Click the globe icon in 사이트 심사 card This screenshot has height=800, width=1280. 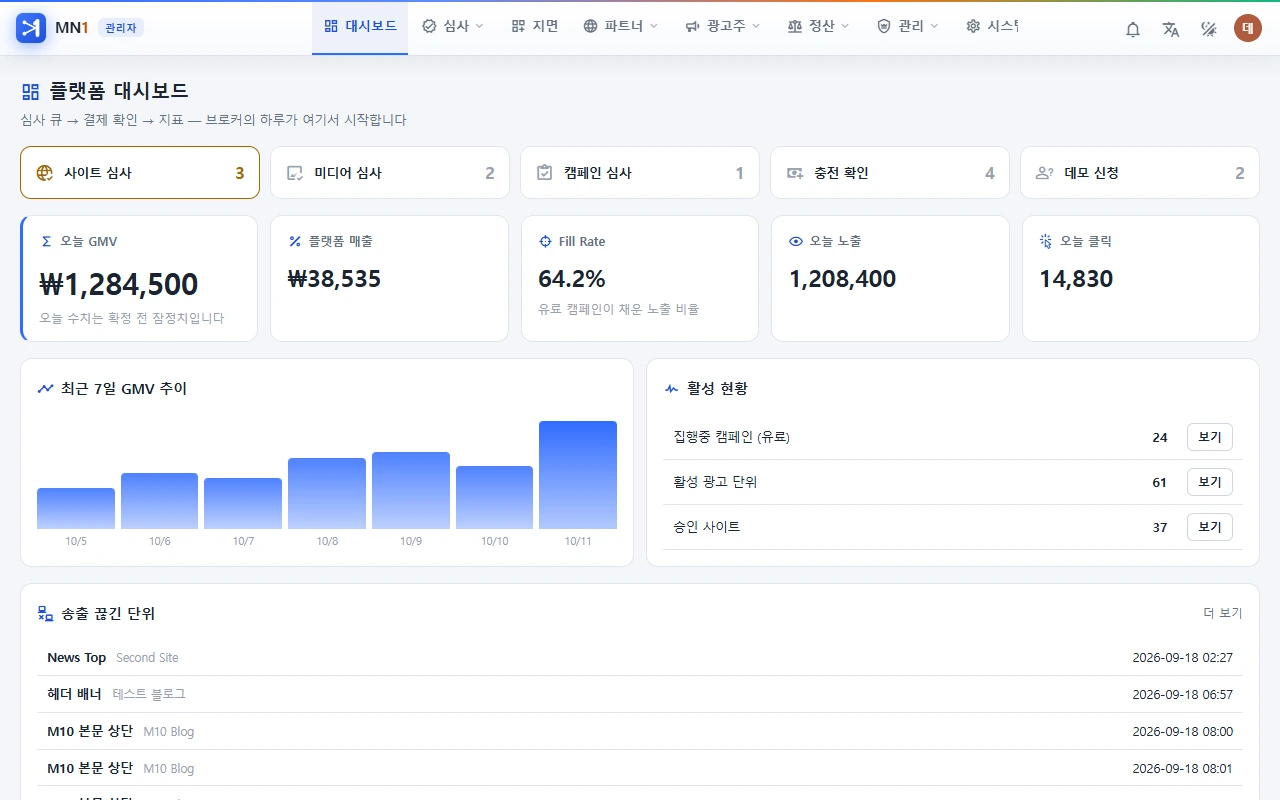[x=44, y=173]
